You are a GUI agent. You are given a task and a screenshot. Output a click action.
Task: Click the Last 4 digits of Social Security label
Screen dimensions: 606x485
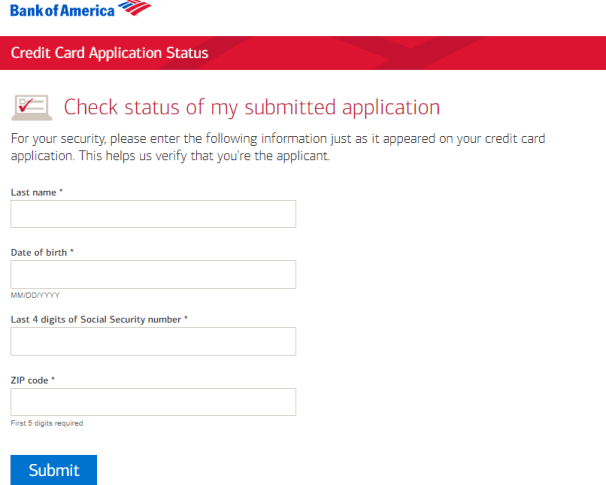tap(96, 320)
